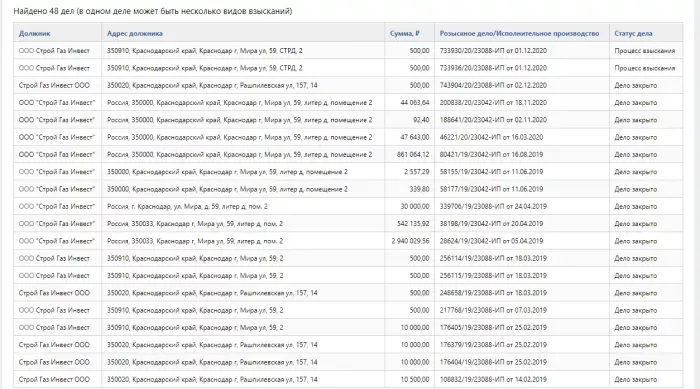Select case number 80421/19/23042-ИП от 16.08.2019
Image resolution: width=700 pixels, height=389 pixels.
491,155
